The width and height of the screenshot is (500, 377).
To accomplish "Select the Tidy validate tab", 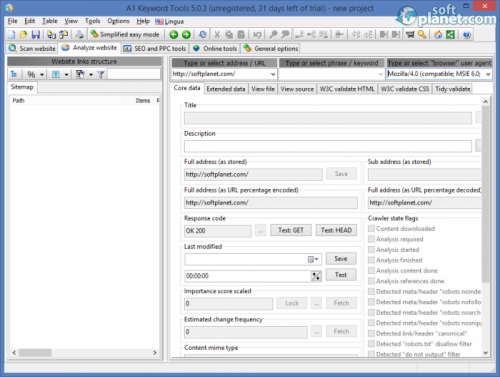I will click(x=453, y=89).
